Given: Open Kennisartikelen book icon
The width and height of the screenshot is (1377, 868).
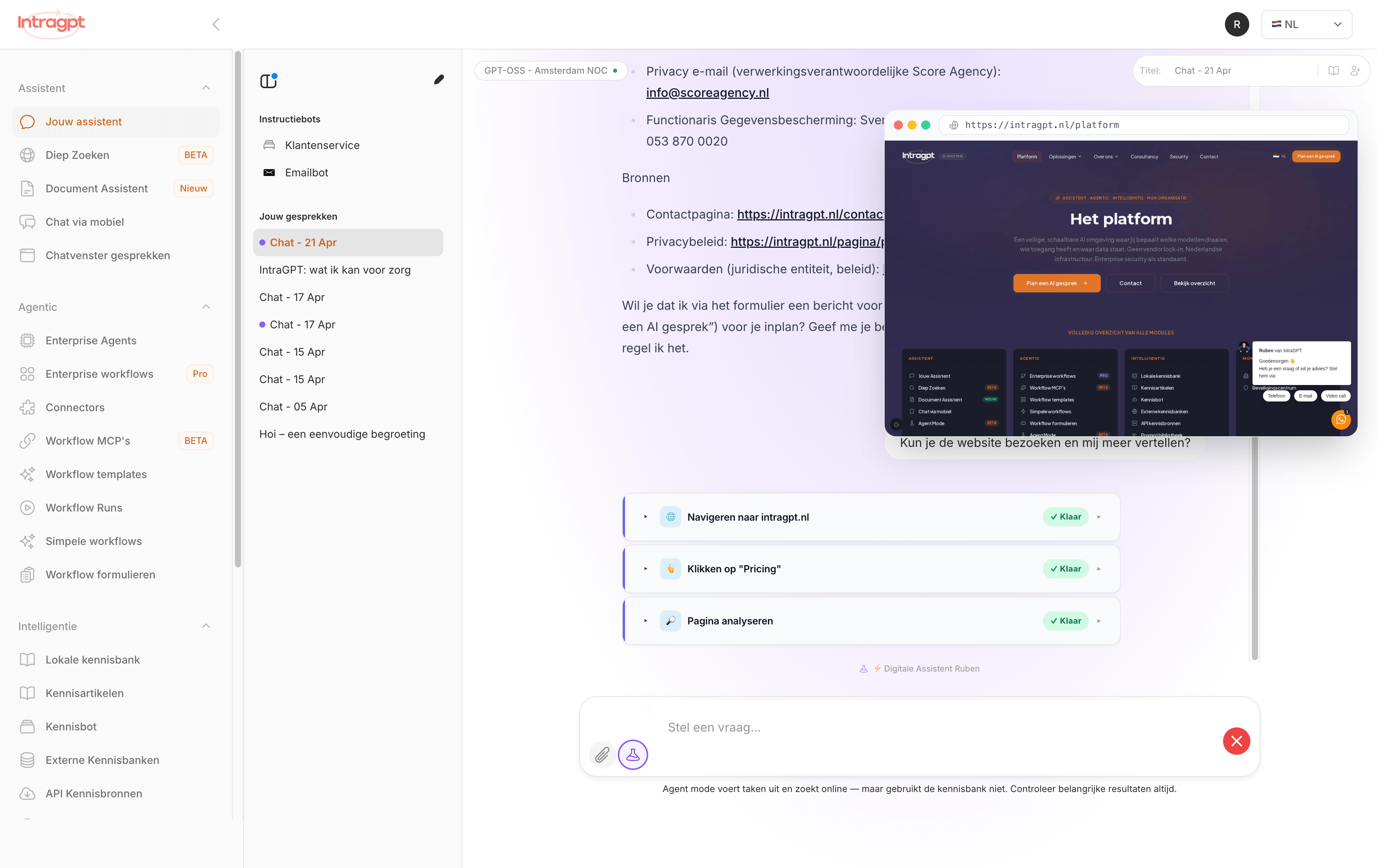Looking at the screenshot, I should tap(27, 693).
